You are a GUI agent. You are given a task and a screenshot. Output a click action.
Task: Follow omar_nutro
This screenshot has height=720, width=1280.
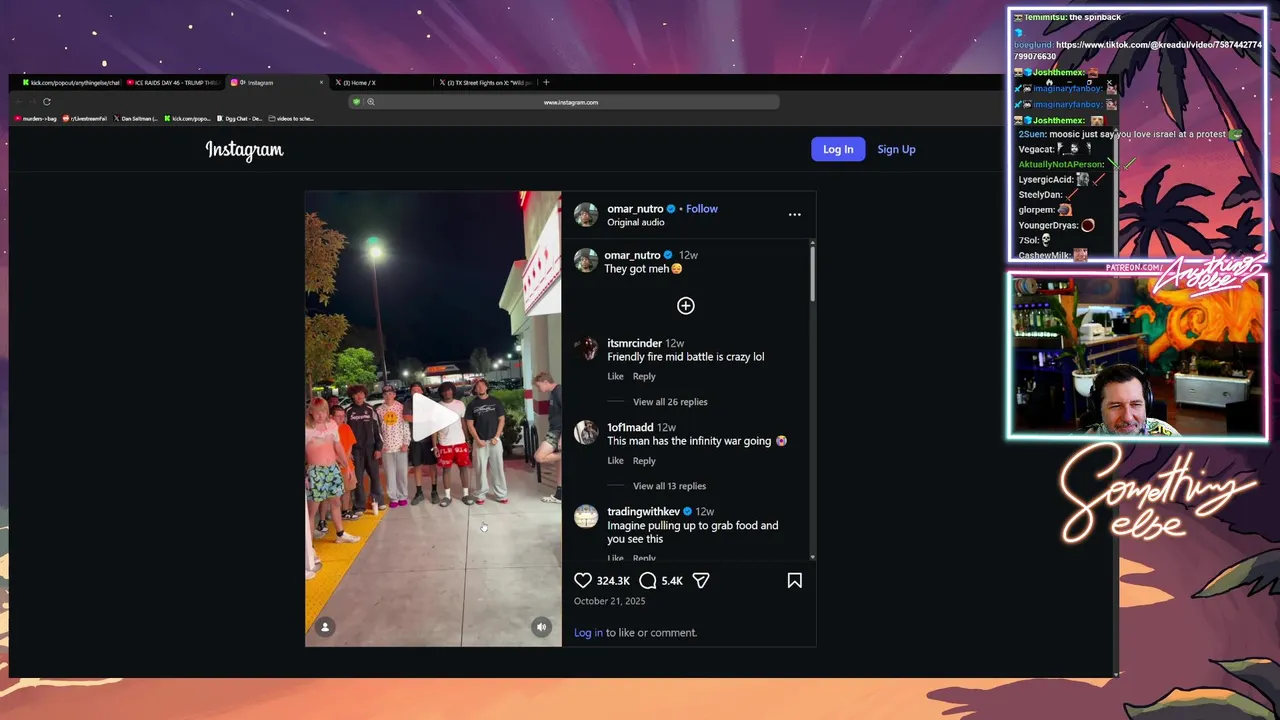click(x=702, y=209)
